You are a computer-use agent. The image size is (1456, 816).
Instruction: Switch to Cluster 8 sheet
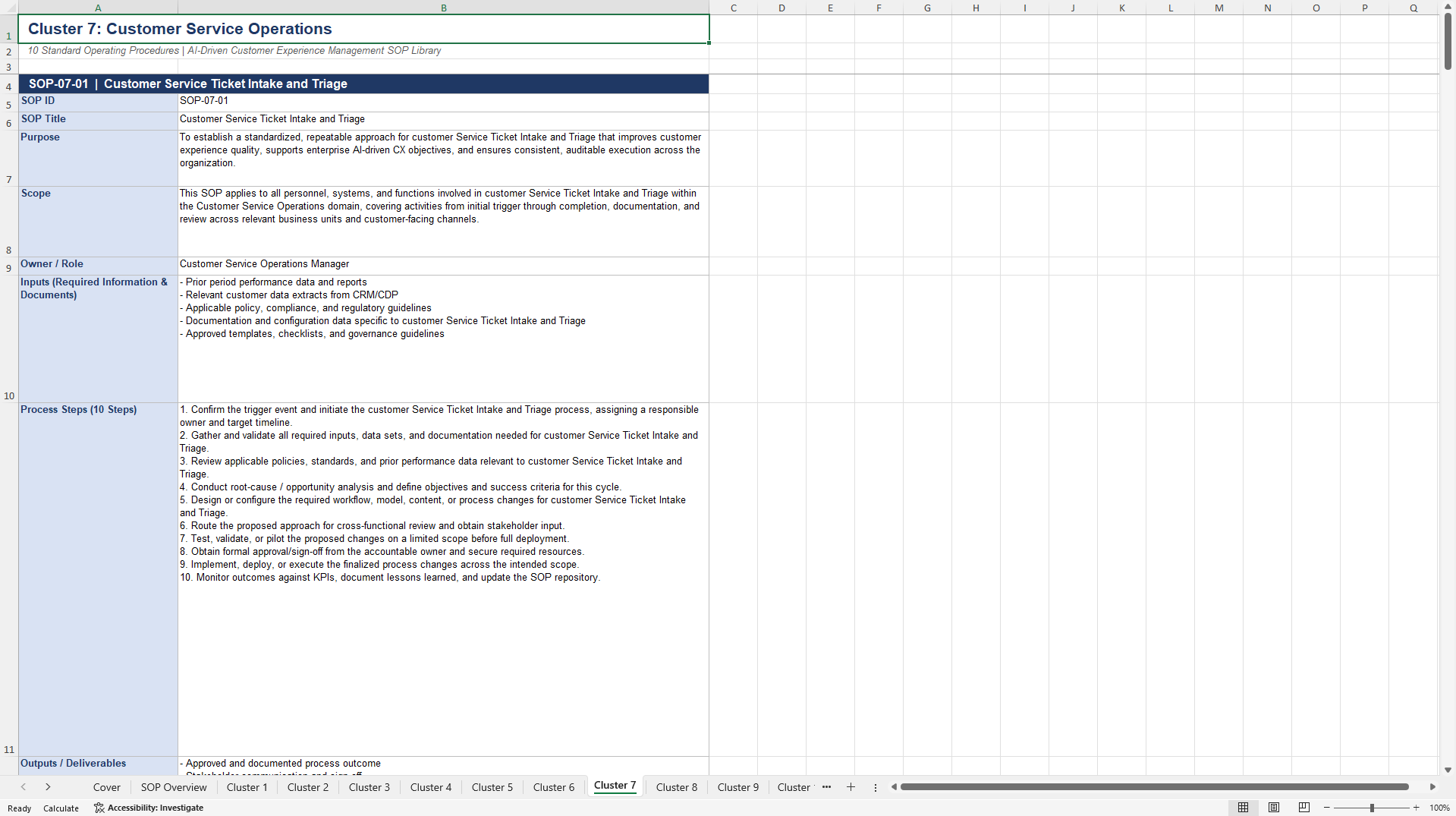(x=677, y=787)
